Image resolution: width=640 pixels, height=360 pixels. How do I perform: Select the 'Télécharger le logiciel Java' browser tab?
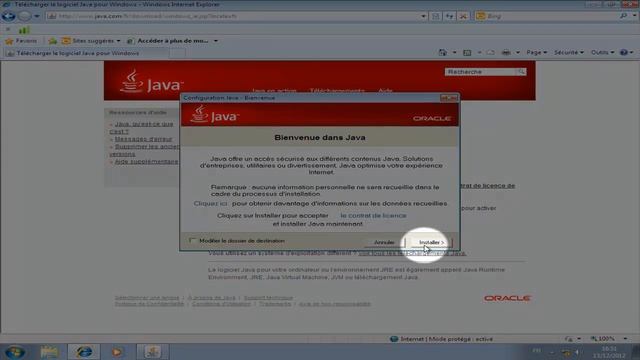87,53
